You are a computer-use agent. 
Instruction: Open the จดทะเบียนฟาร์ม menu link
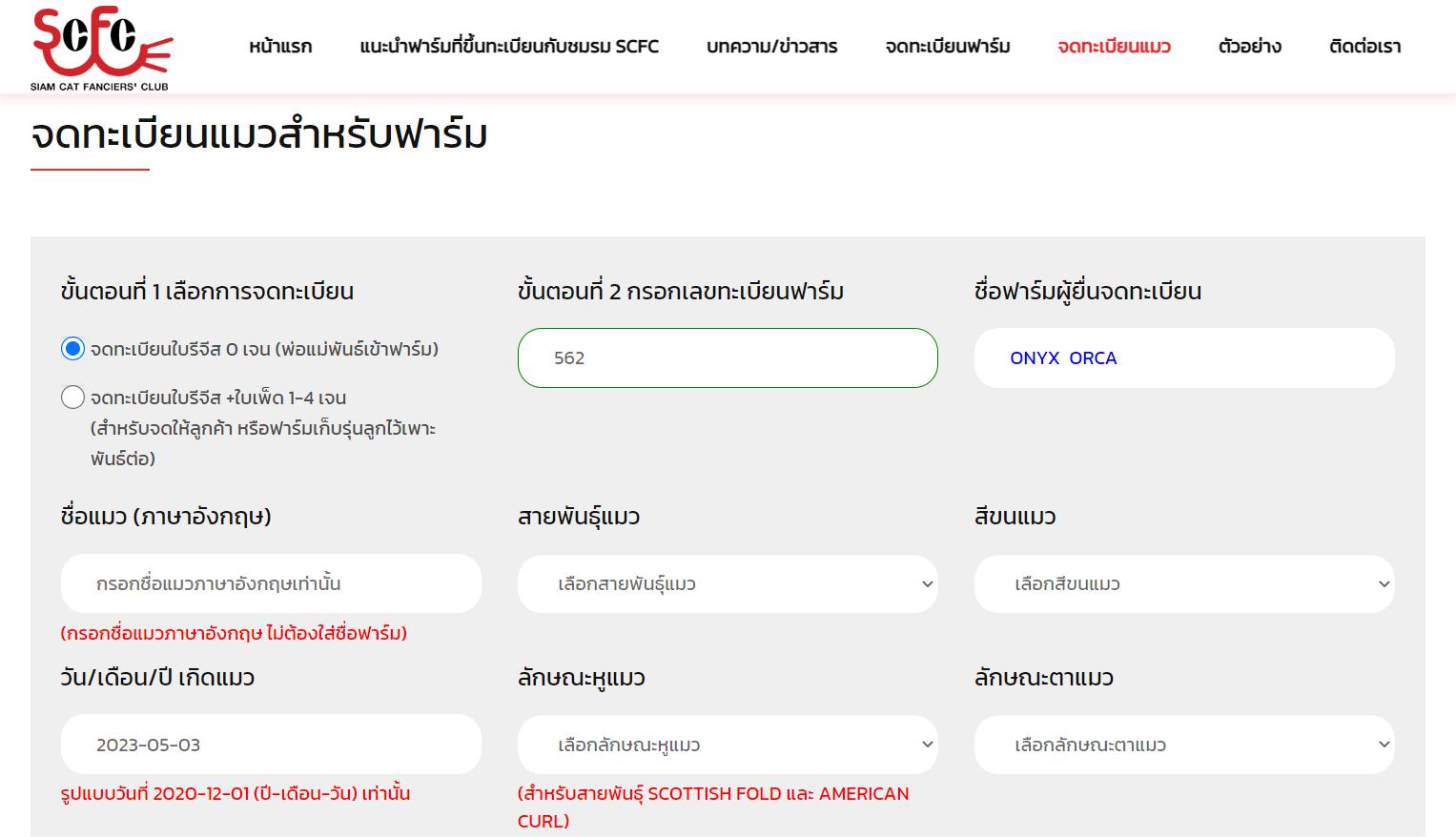tap(947, 47)
